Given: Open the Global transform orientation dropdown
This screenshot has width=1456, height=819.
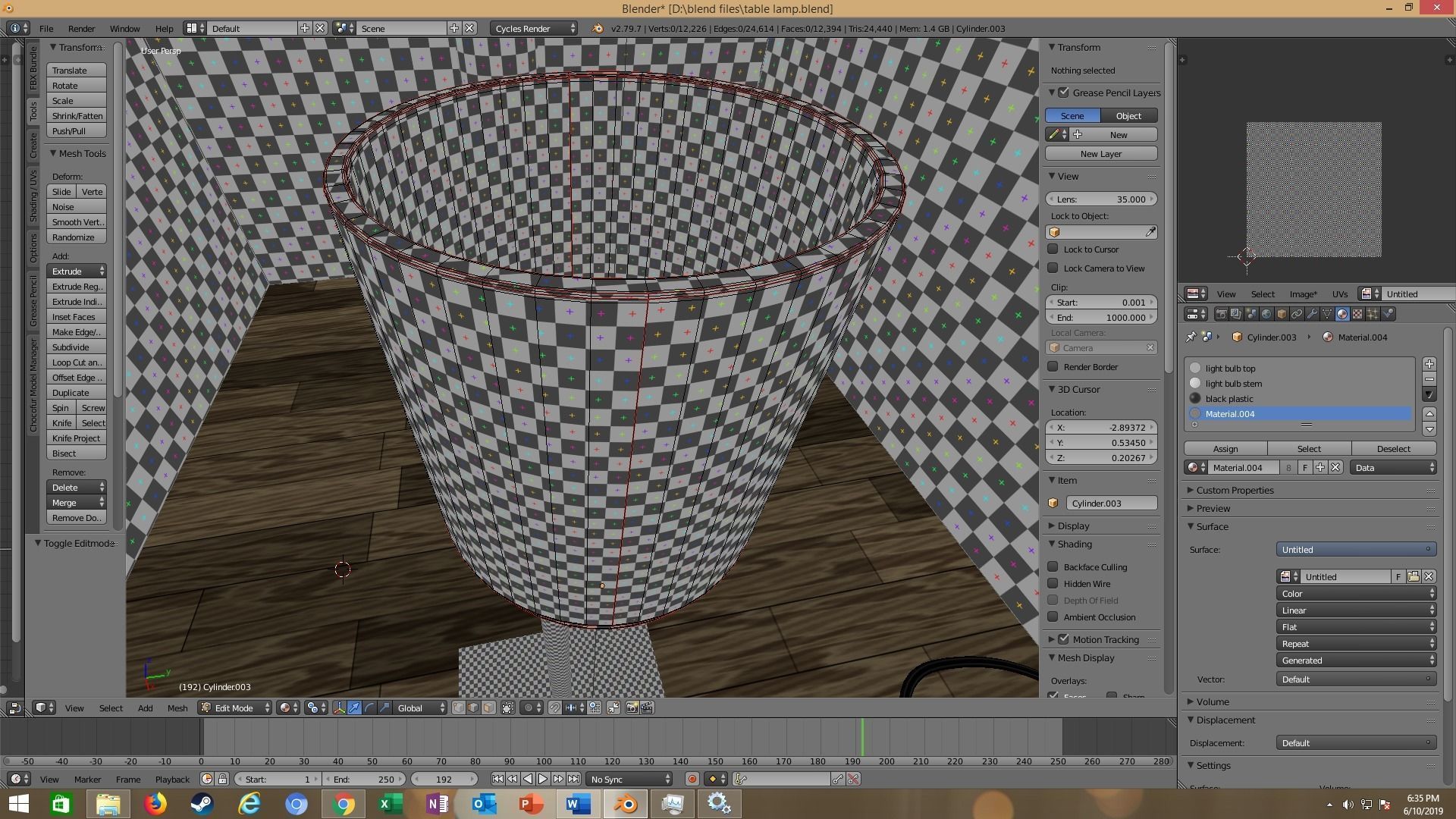Looking at the screenshot, I should click(421, 708).
